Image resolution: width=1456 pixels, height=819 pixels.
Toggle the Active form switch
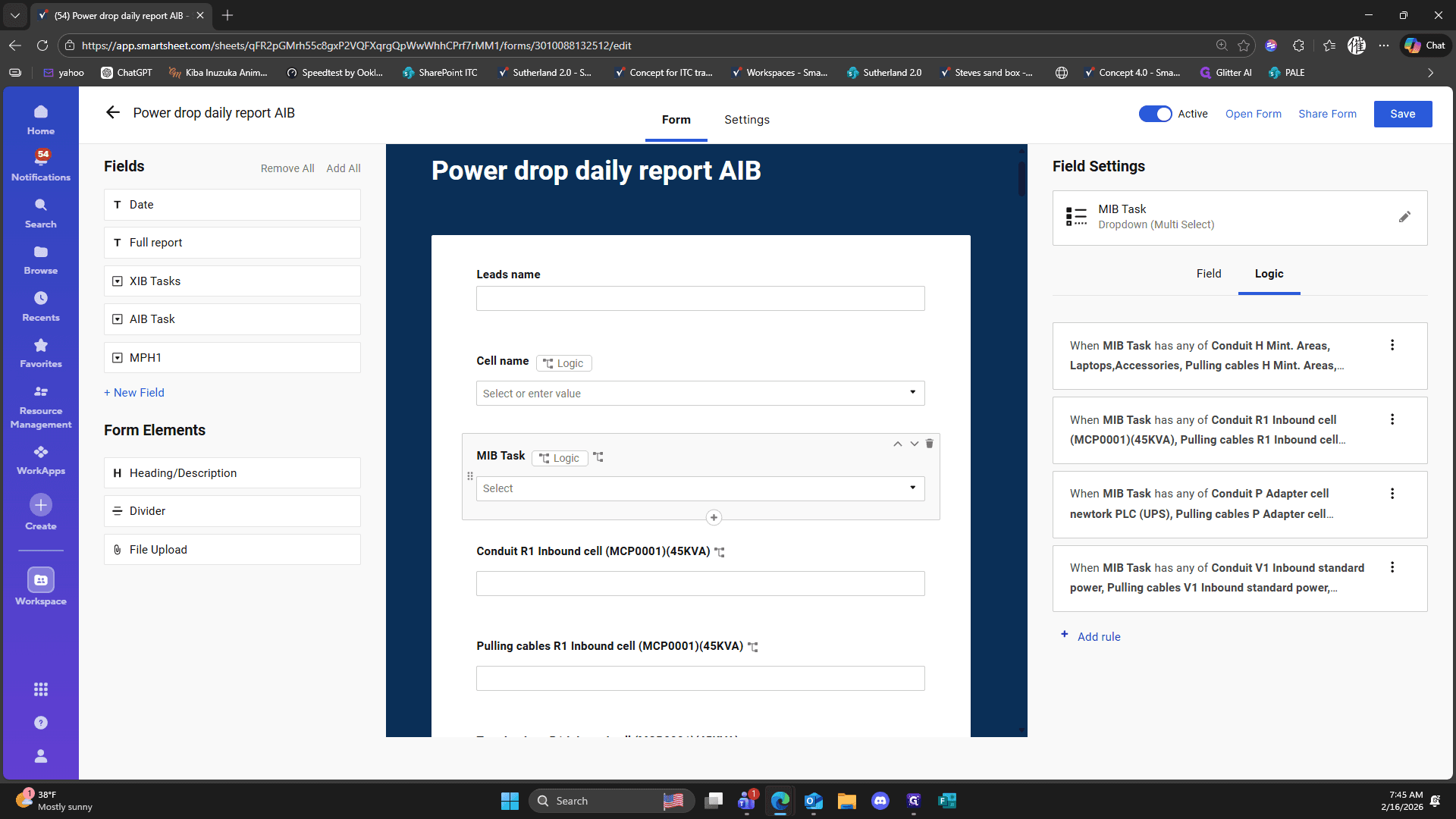pyautogui.click(x=1155, y=114)
